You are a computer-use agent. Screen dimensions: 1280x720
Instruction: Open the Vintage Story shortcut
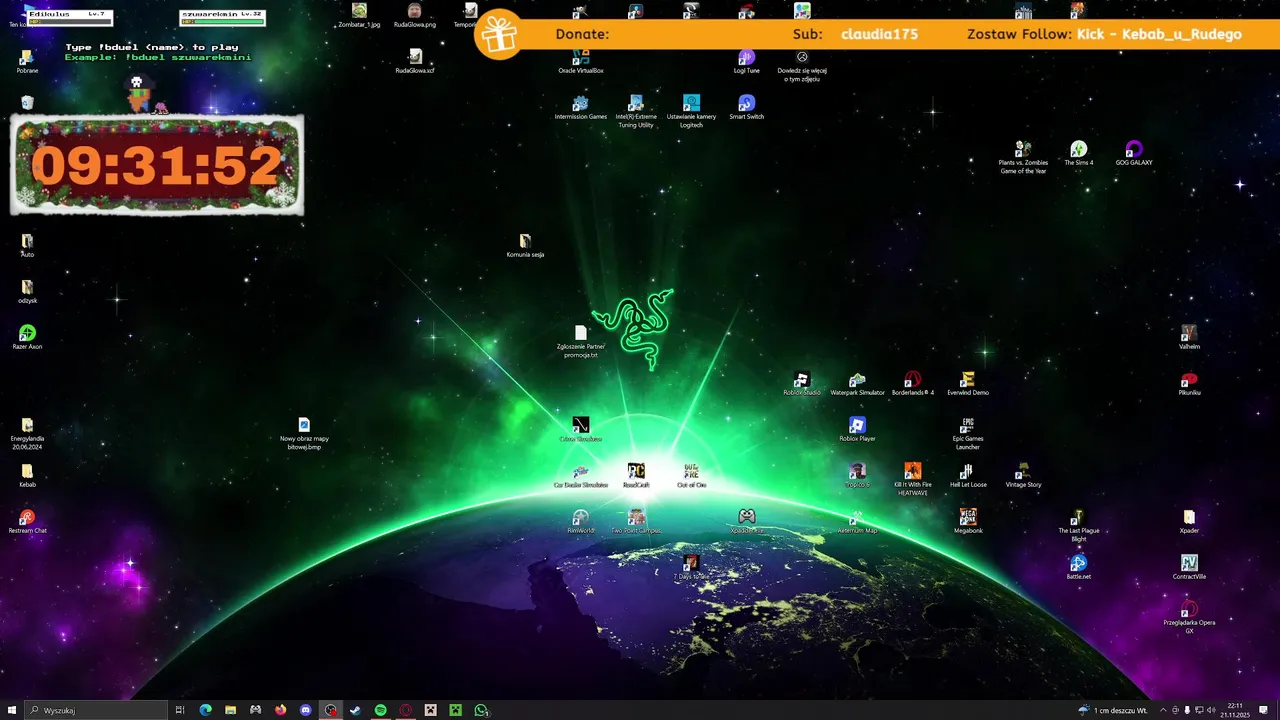tap(1023, 475)
